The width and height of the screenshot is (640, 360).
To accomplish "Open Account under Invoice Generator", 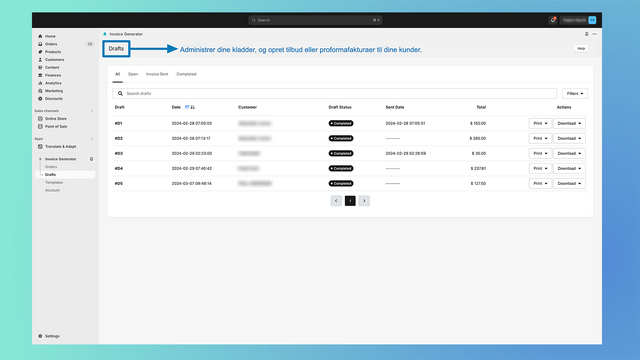I will (52, 190).
